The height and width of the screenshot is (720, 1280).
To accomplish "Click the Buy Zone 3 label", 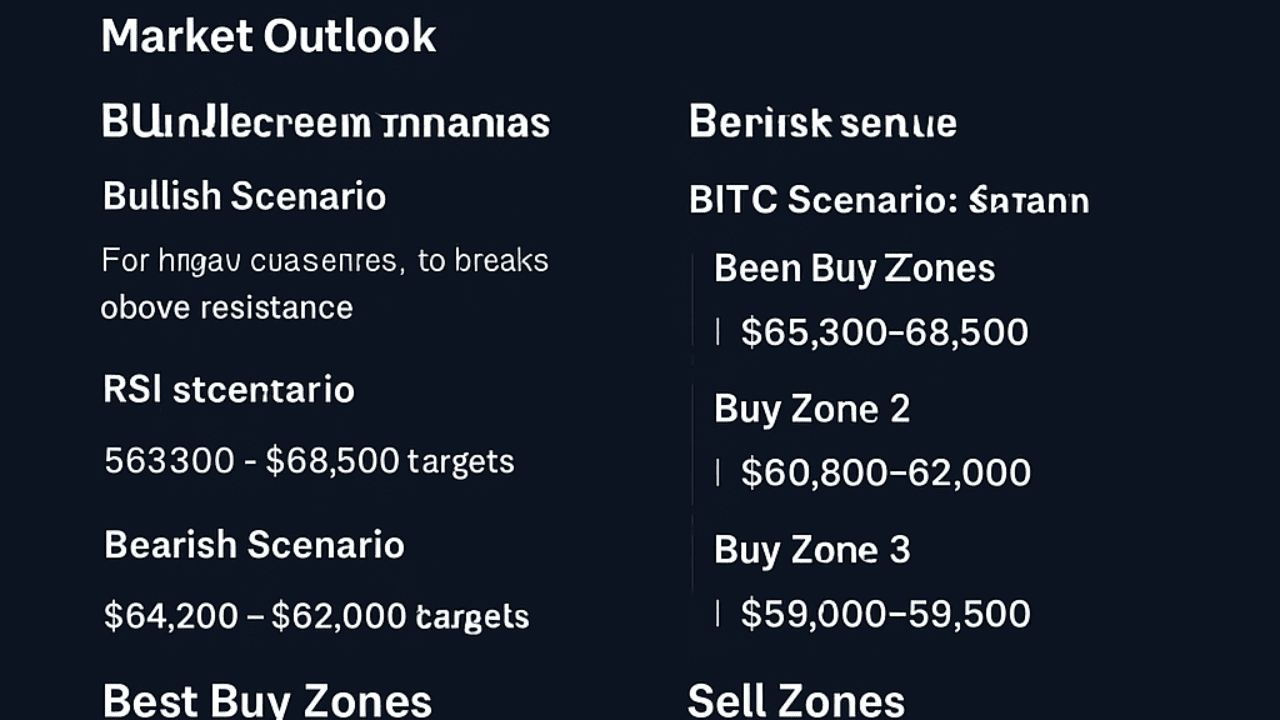I will [811, 550].
